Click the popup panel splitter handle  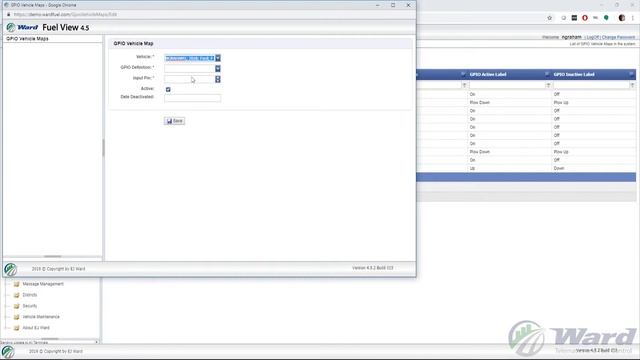(103, 148)
